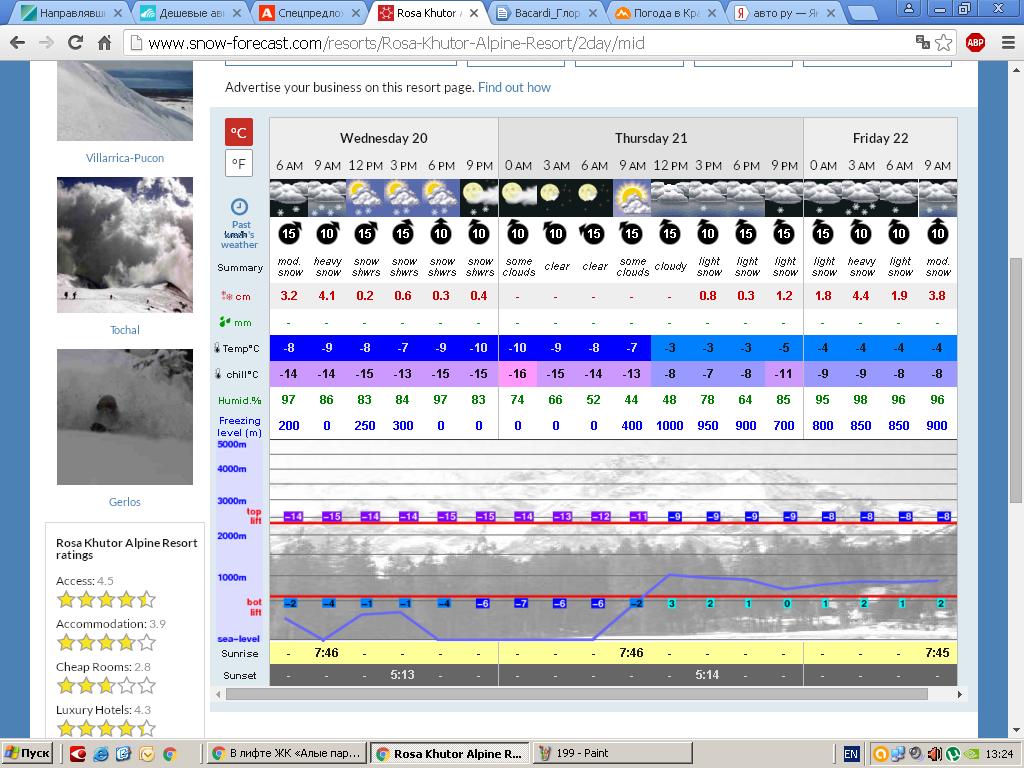The height and width of the screenshot is (768, 1024).
Task: Click the freezing level value '1000'
Action: [x=669, y=426]
